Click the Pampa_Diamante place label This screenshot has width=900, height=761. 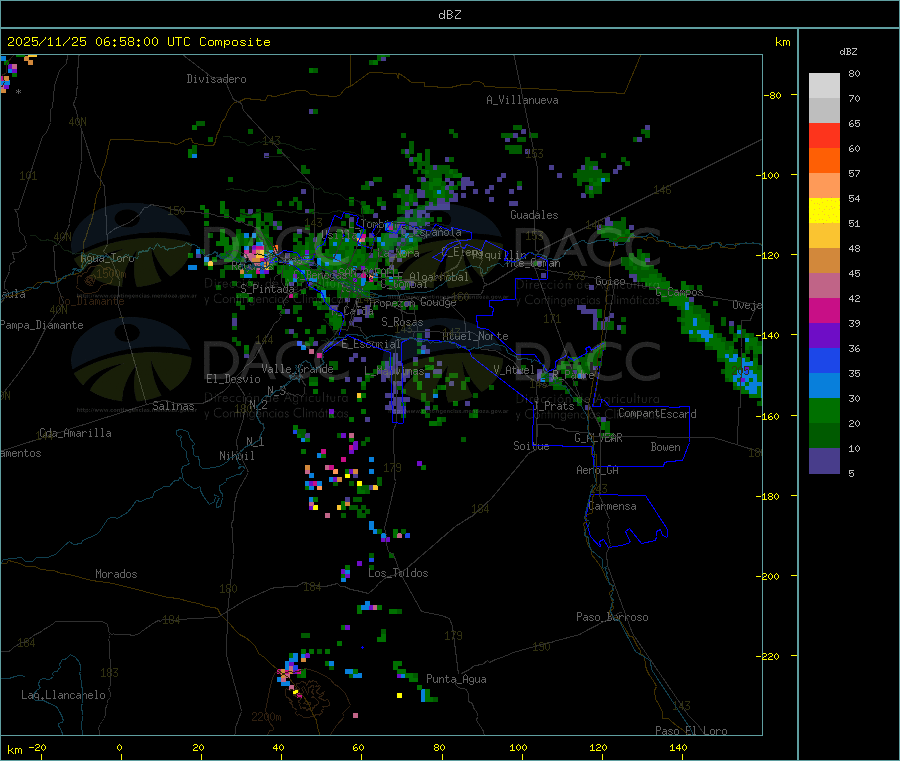pos(42,325)
